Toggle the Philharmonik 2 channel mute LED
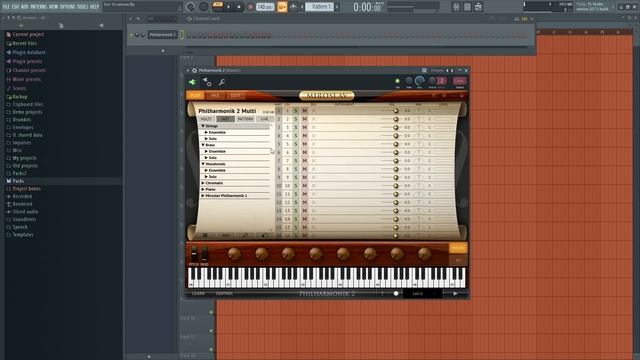The width and height of the screenshot is (640, 360). [x=131, y=35]
